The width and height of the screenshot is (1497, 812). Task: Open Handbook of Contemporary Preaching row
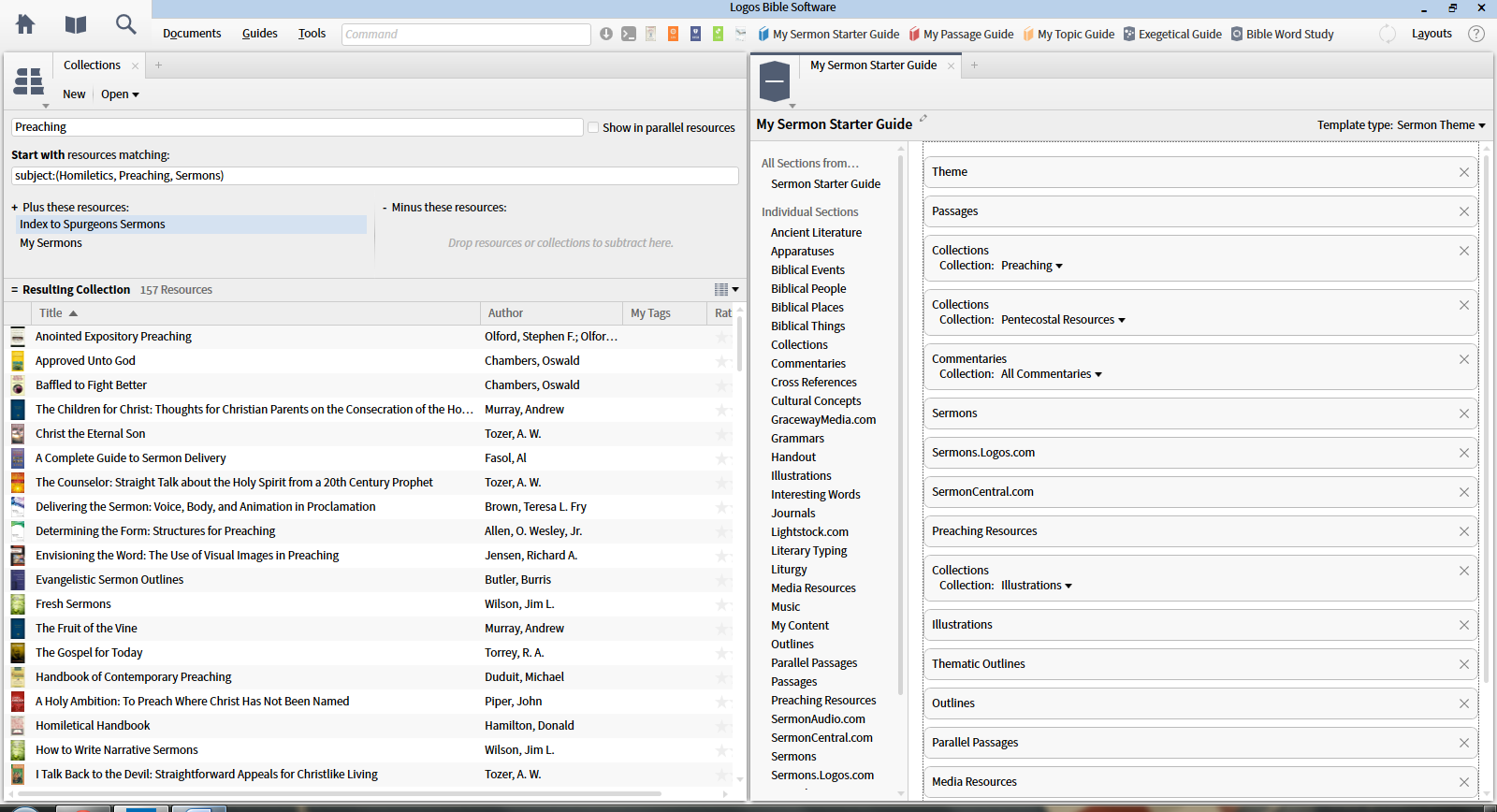pyautogui.click(x=371, y=677)
